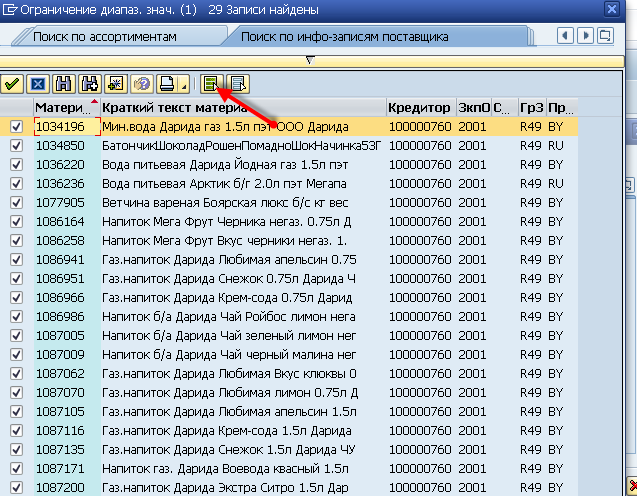
Task: Click RU country cell for material 1034850
Action: pos(555,145)
